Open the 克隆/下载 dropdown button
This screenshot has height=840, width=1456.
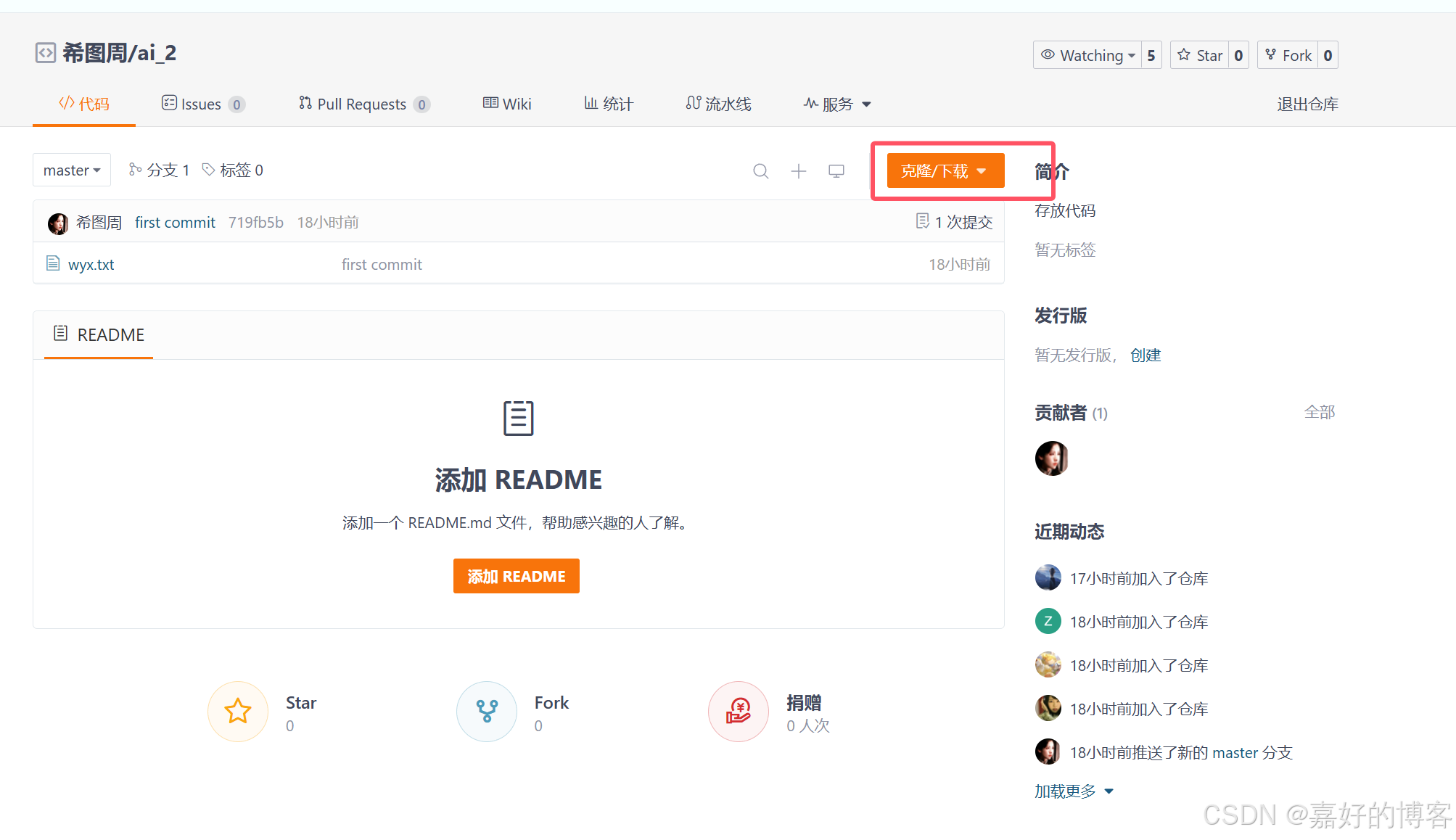(x=945, y=171)
